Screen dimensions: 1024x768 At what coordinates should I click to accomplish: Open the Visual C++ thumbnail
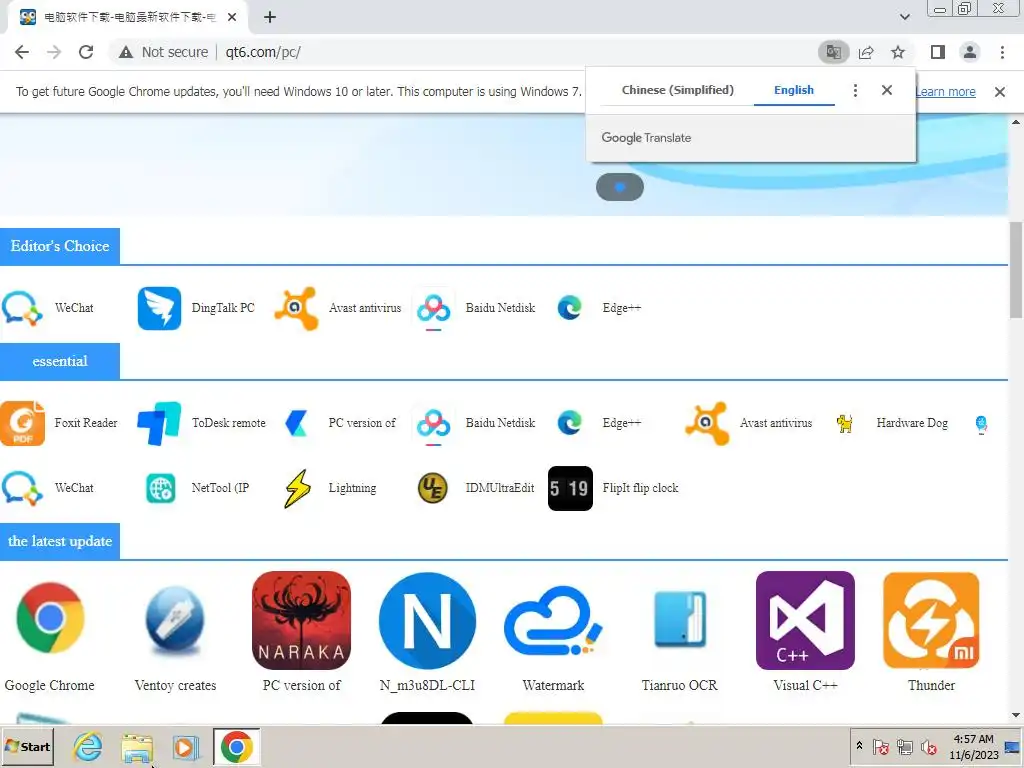pos(805,620)
